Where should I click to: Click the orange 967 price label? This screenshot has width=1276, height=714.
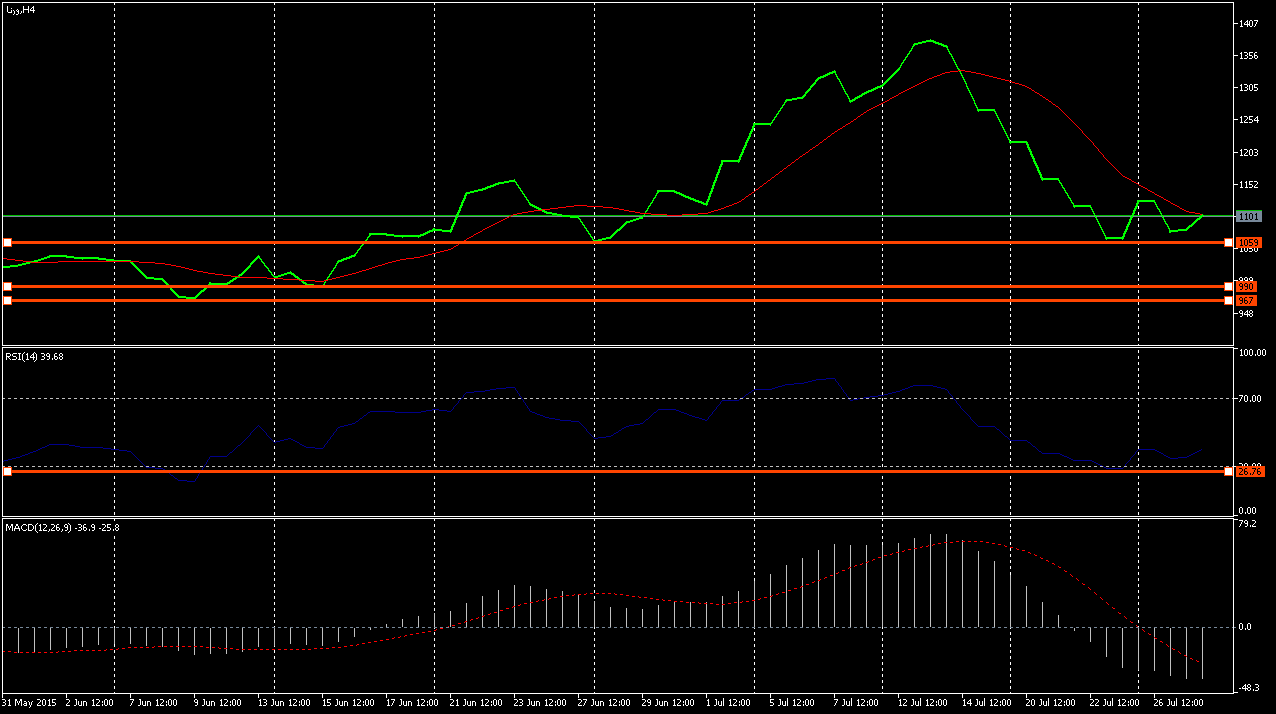click(x=1247, y=300)
